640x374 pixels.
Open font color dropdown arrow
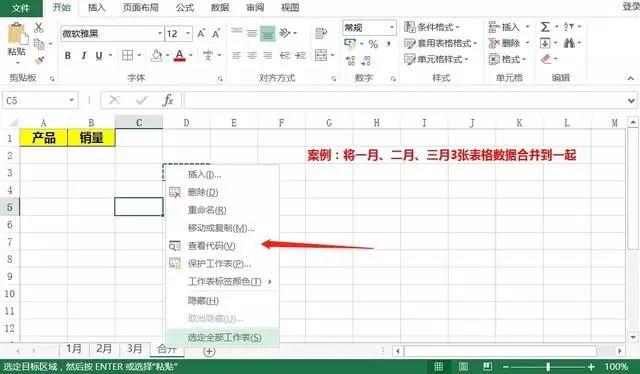(x=191, y=56)
